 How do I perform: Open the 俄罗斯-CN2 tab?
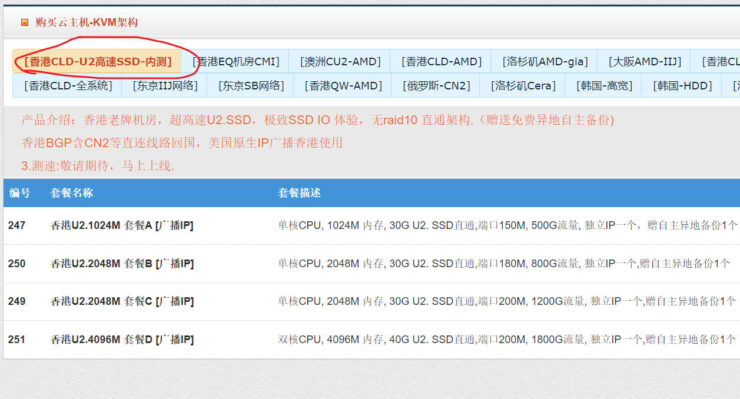coord(437,86)
